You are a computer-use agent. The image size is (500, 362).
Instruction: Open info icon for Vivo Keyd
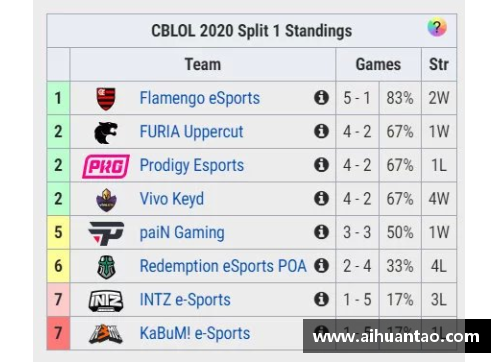[321, 198]
